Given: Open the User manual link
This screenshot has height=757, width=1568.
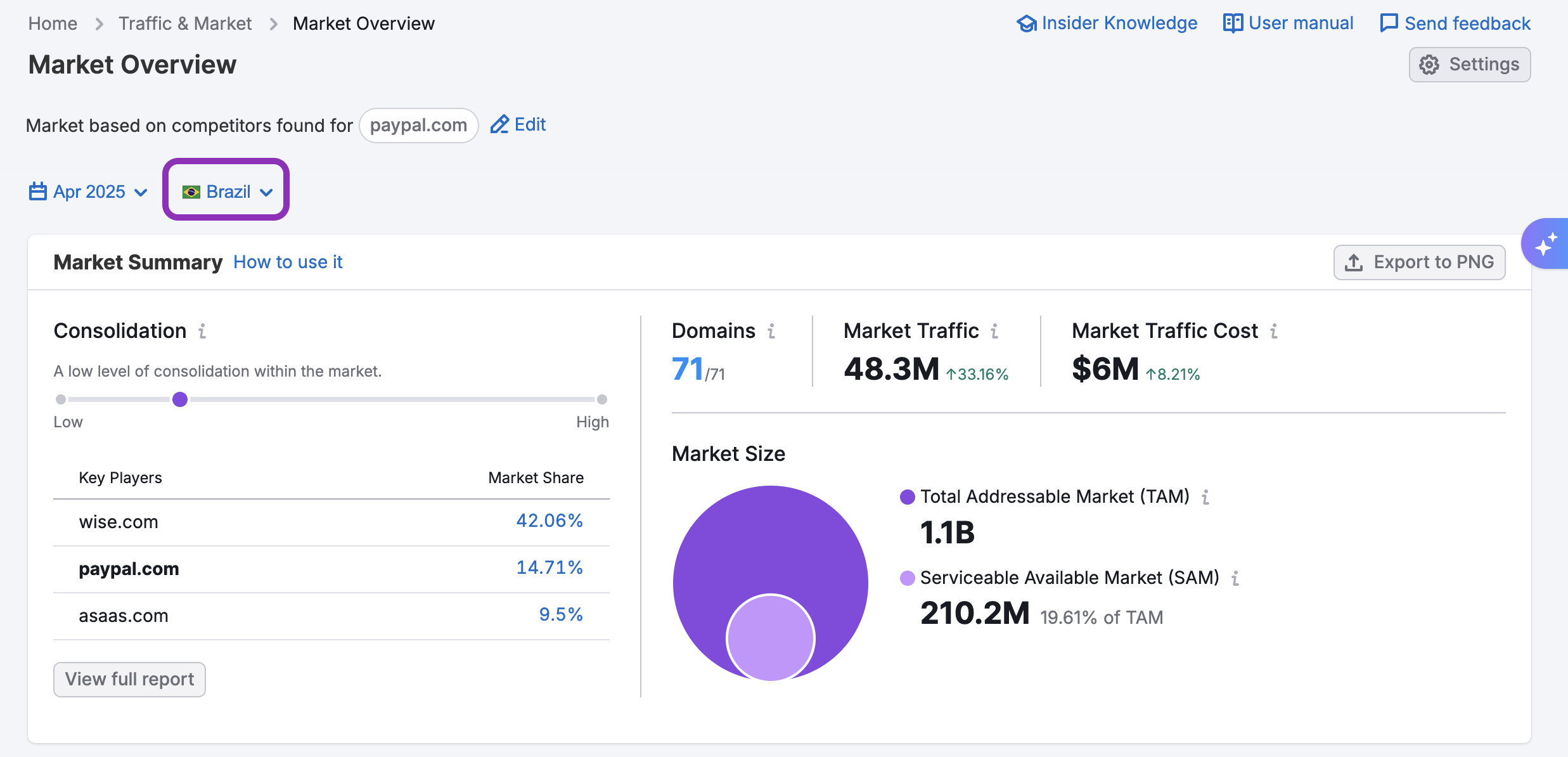Looking at the screenshot, I should point(1288,23).
